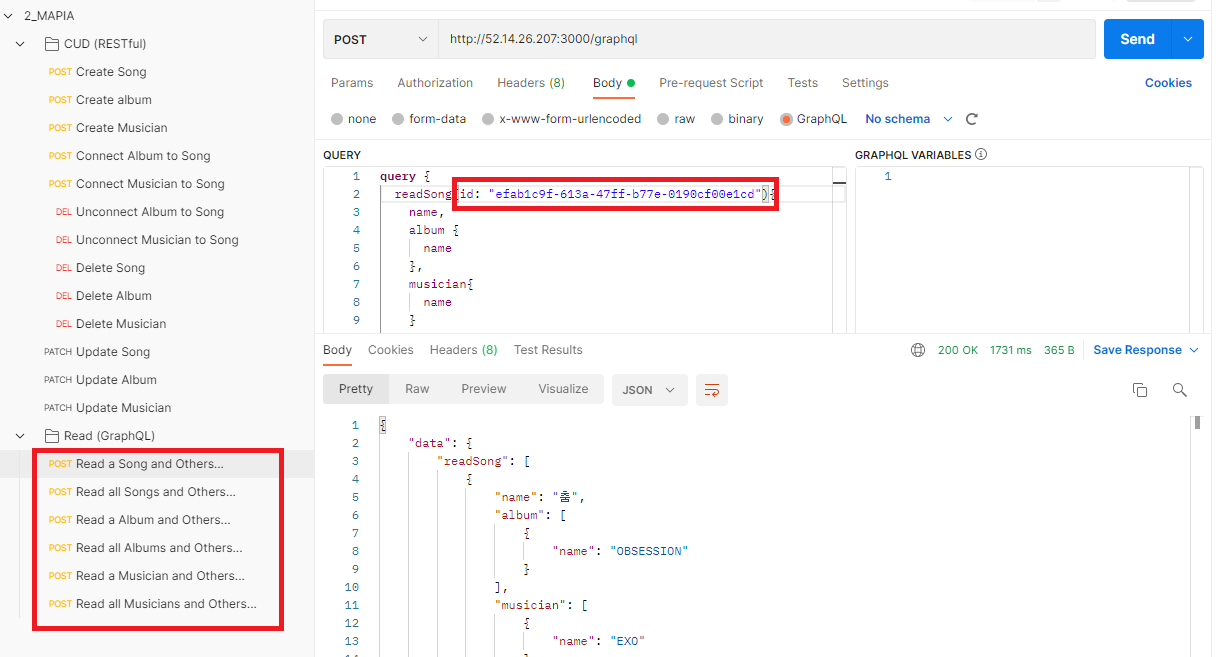Copy response with the copy icon
The height and width of the screenshot is (657, 1222).
(1140, 390)
